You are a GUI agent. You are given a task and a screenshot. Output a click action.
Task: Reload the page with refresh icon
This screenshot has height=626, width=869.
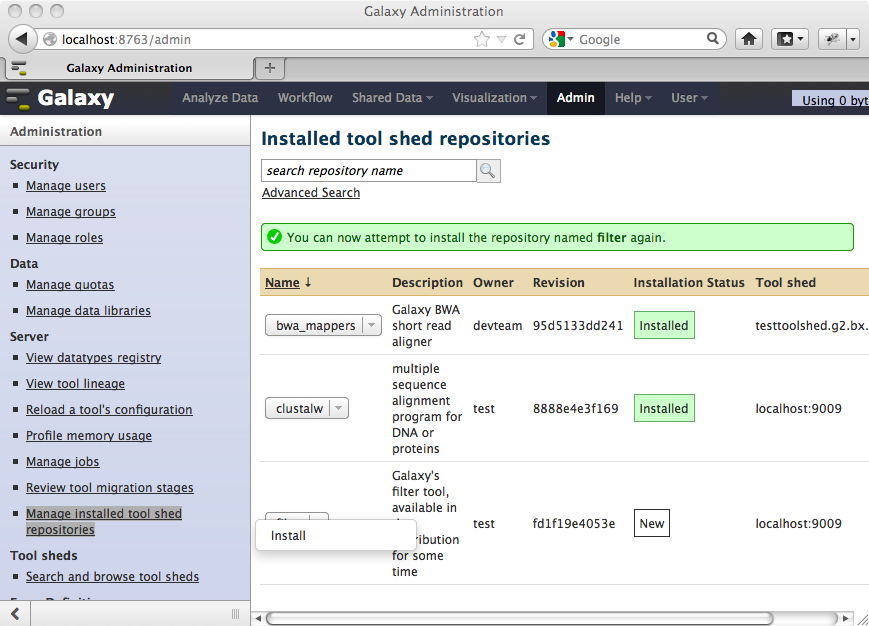[519, 39]
